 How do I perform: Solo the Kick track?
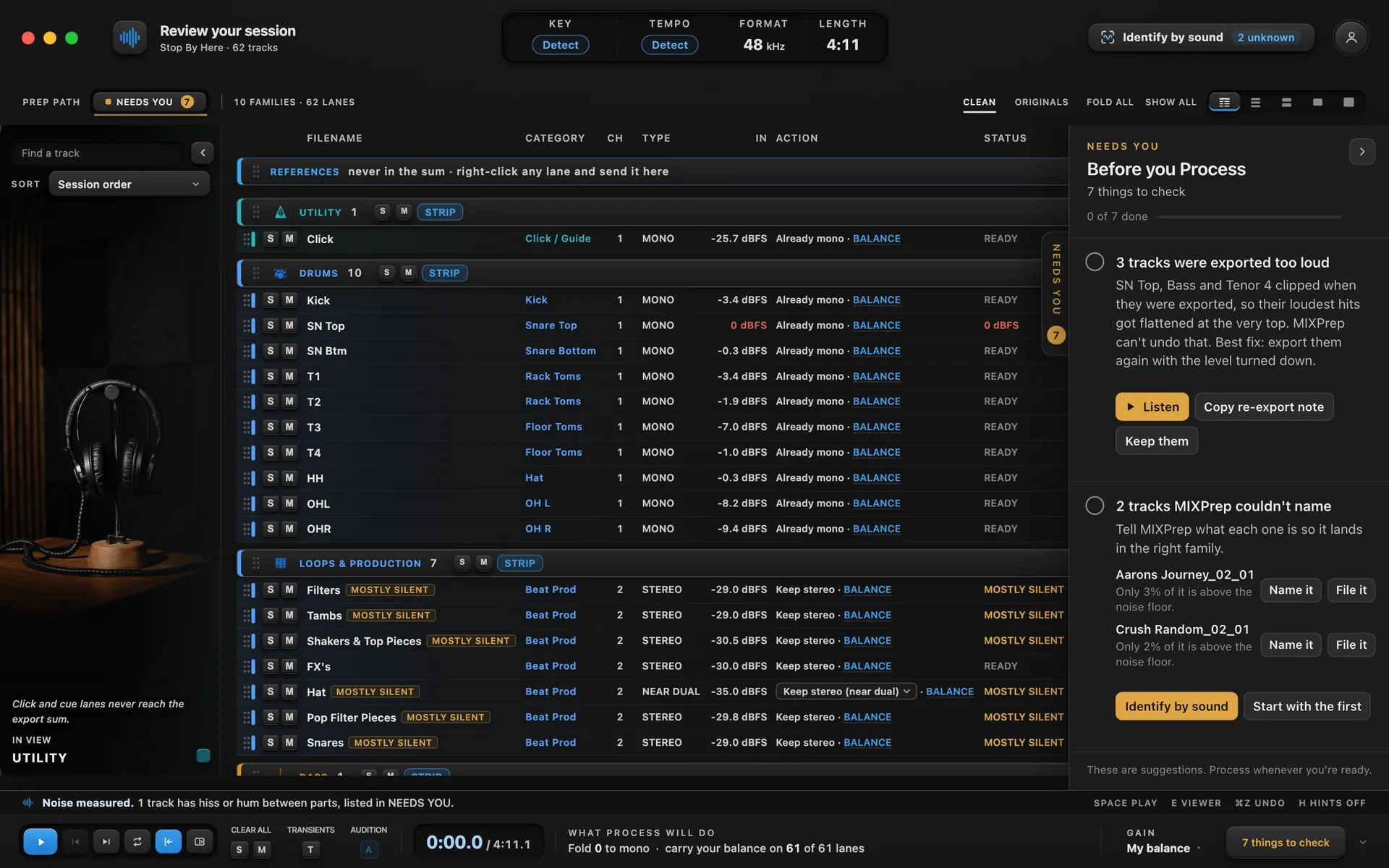(271, 300)
